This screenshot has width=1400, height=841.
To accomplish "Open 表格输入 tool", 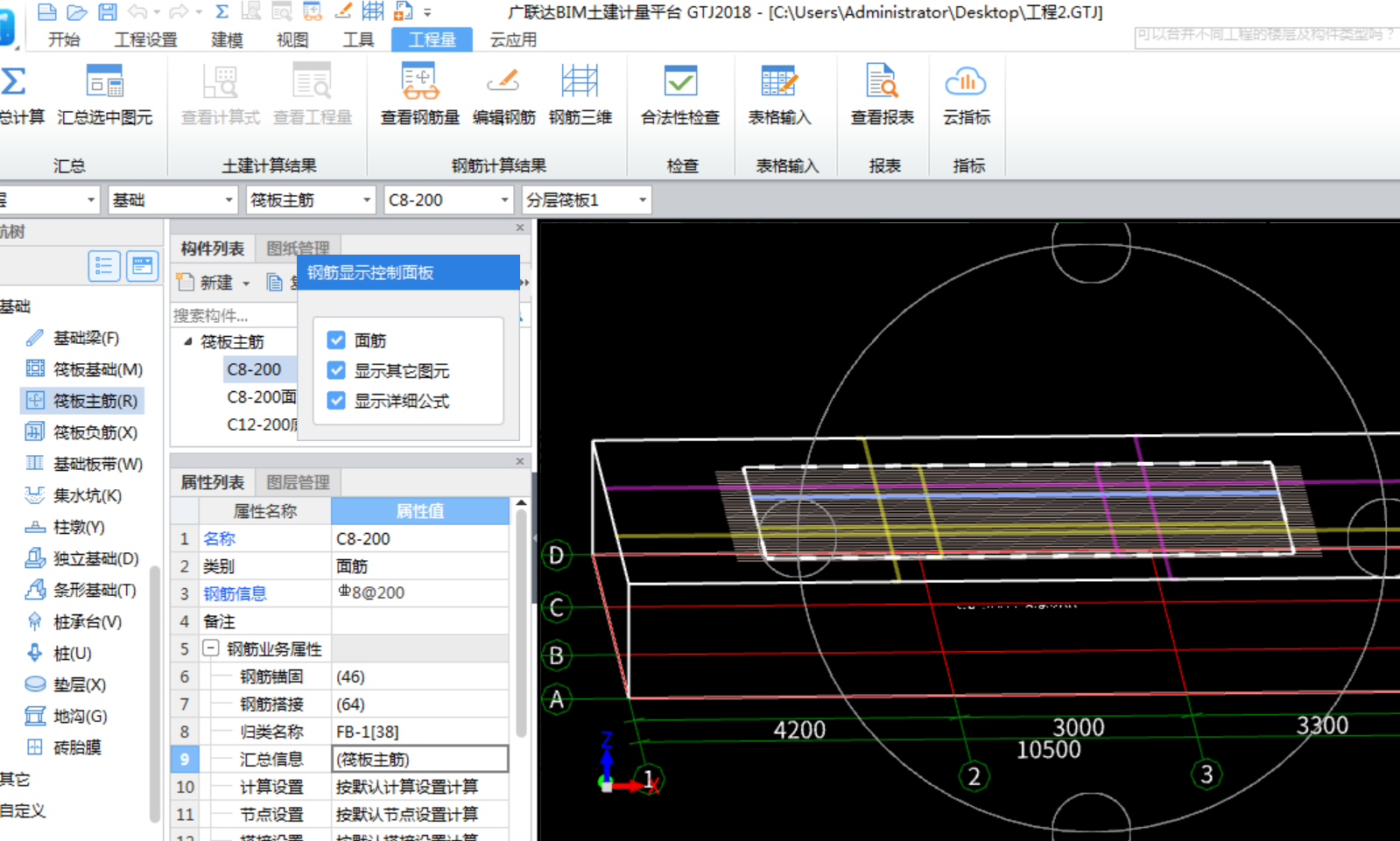I will tap(779, 95).
